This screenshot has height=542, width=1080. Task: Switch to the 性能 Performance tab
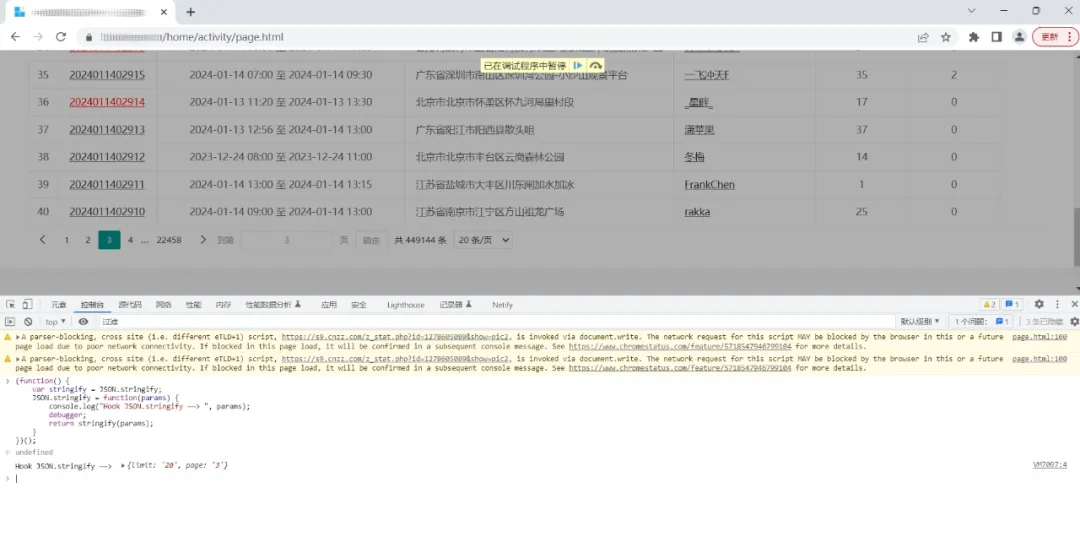tap(193, 304)
